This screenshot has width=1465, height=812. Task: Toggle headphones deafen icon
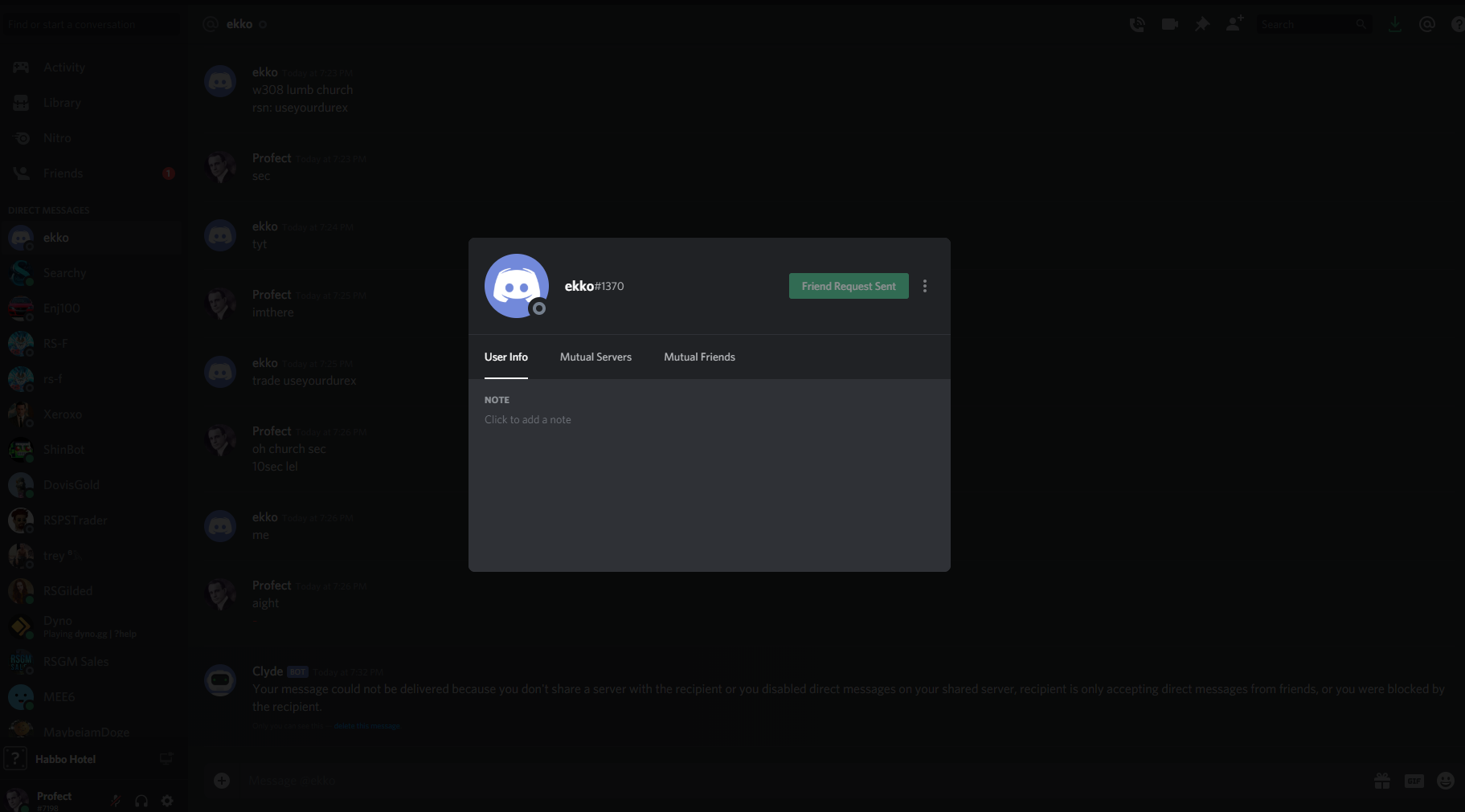pyautogui.click(x=141, y=801)
